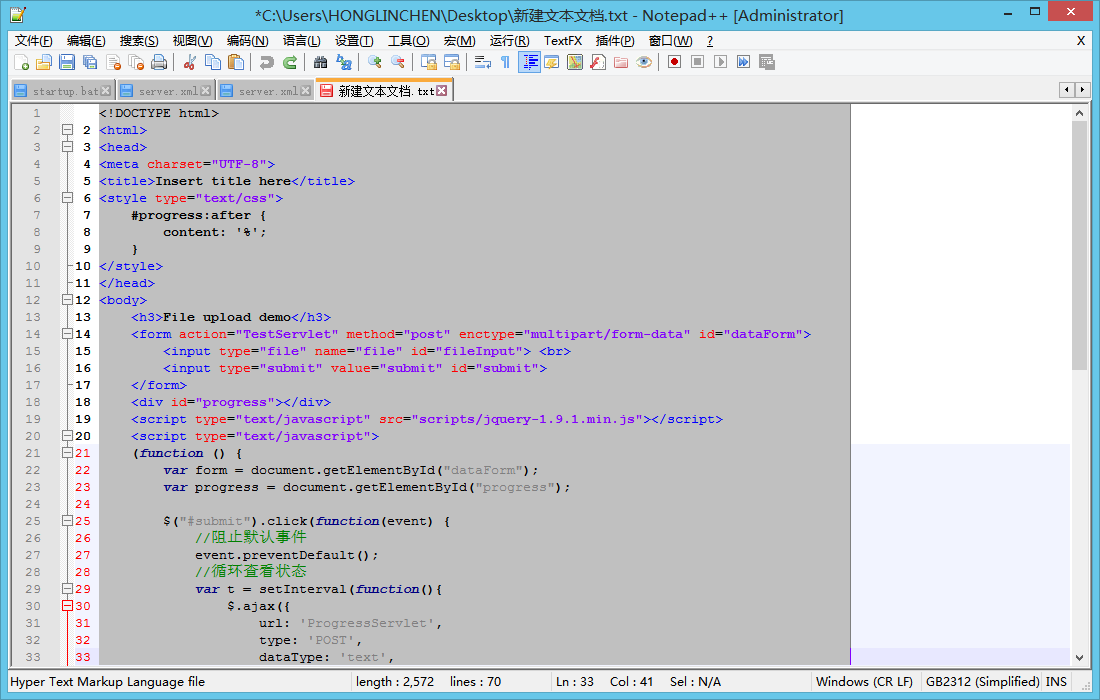Click the Zoom Out magnifier icon

point(397,62)
